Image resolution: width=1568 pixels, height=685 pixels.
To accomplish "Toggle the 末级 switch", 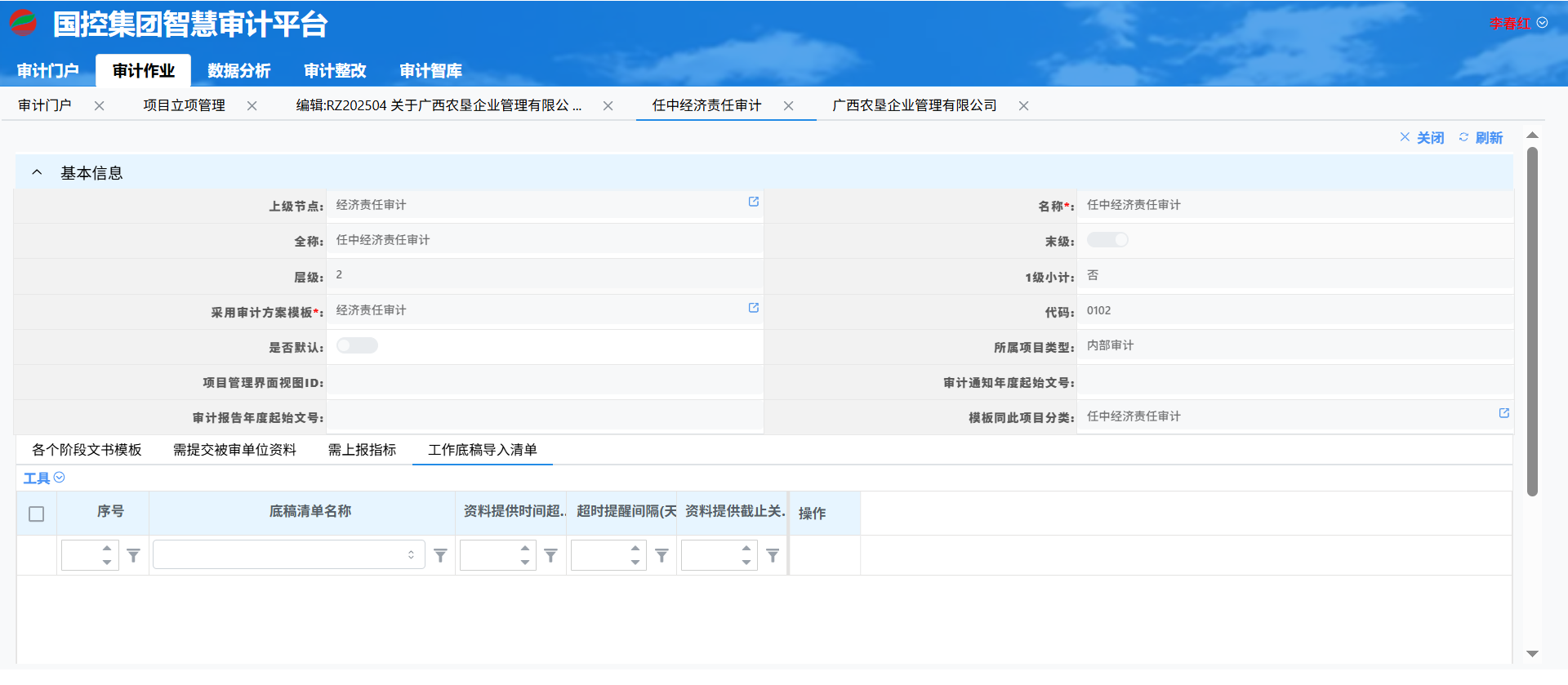I will (1107, 240).
